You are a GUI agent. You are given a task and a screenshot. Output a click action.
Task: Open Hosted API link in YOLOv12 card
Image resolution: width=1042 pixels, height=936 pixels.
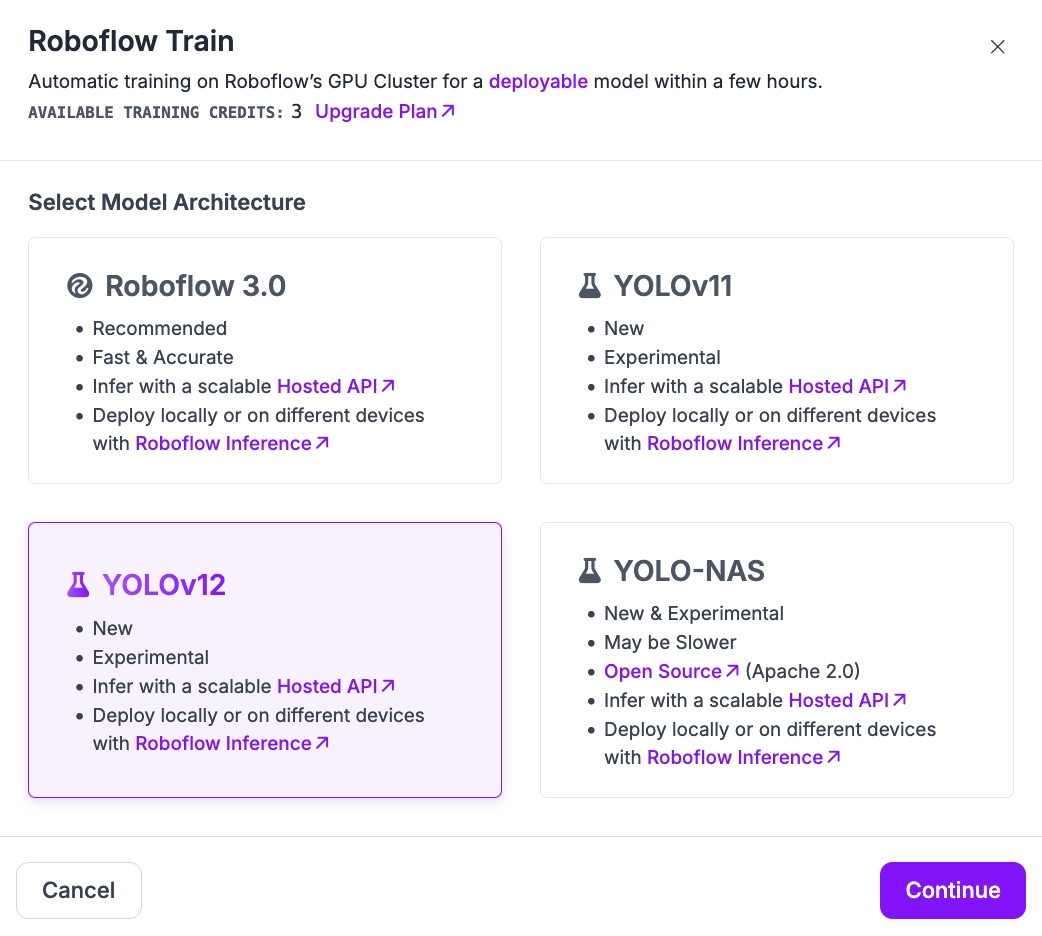(x=327, y=686)
